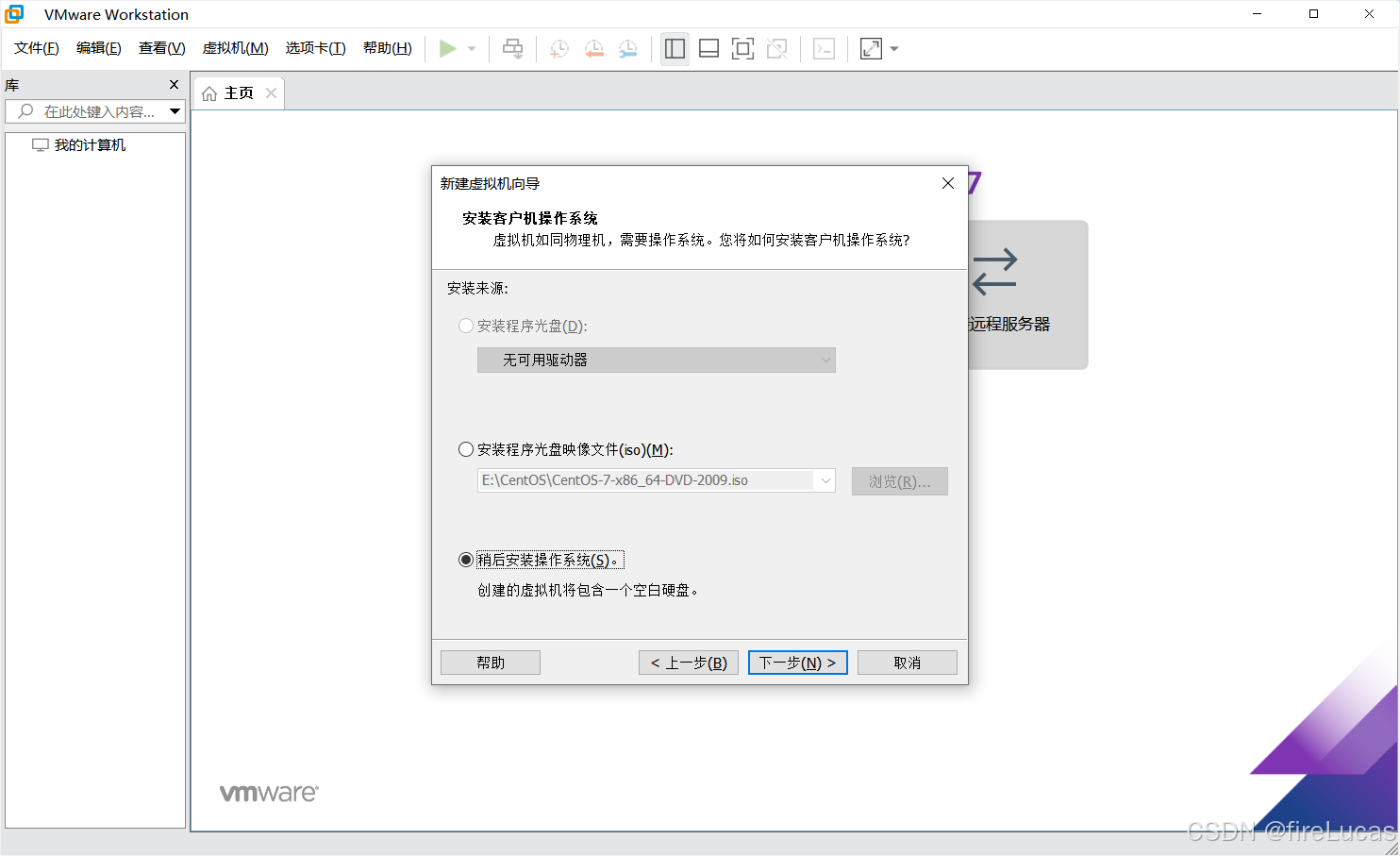
Task: Click the 远程服务器 connect tile
Action: (x=1028, y=294)
